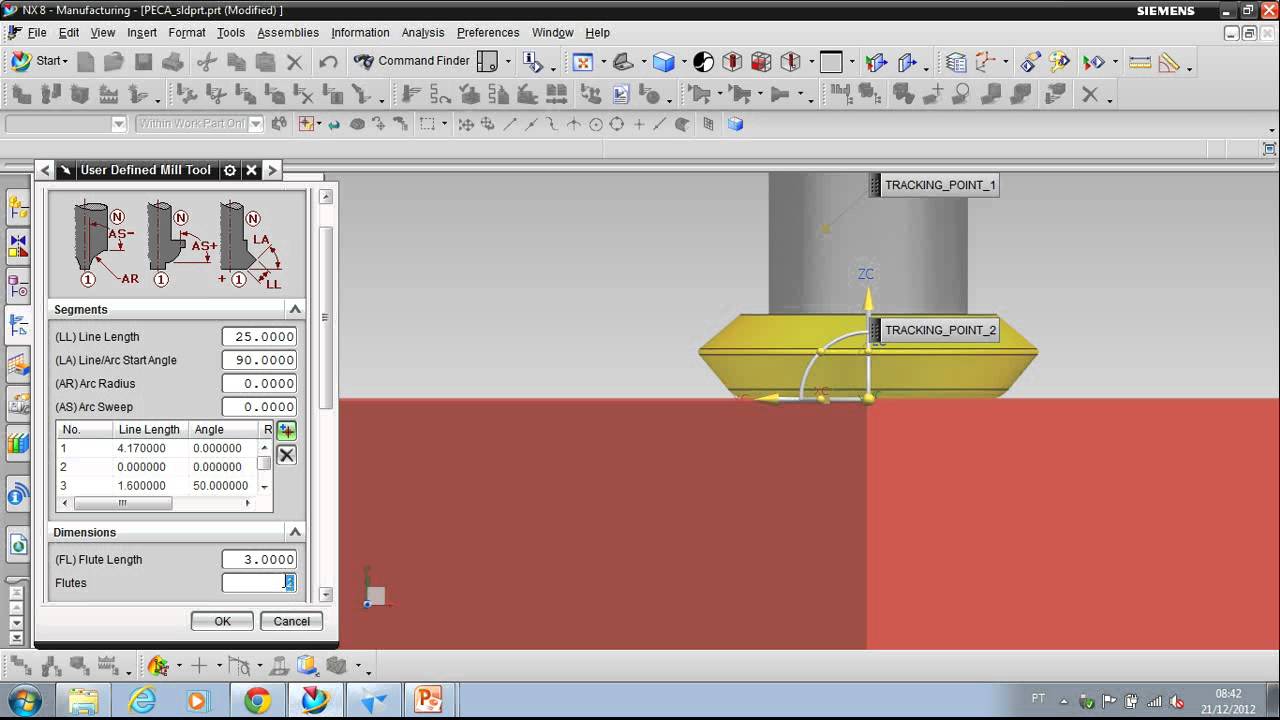Screen dimensions: 1280x720
Task: Go to the previous dialog with left arrow
Action: coord(45,170)
